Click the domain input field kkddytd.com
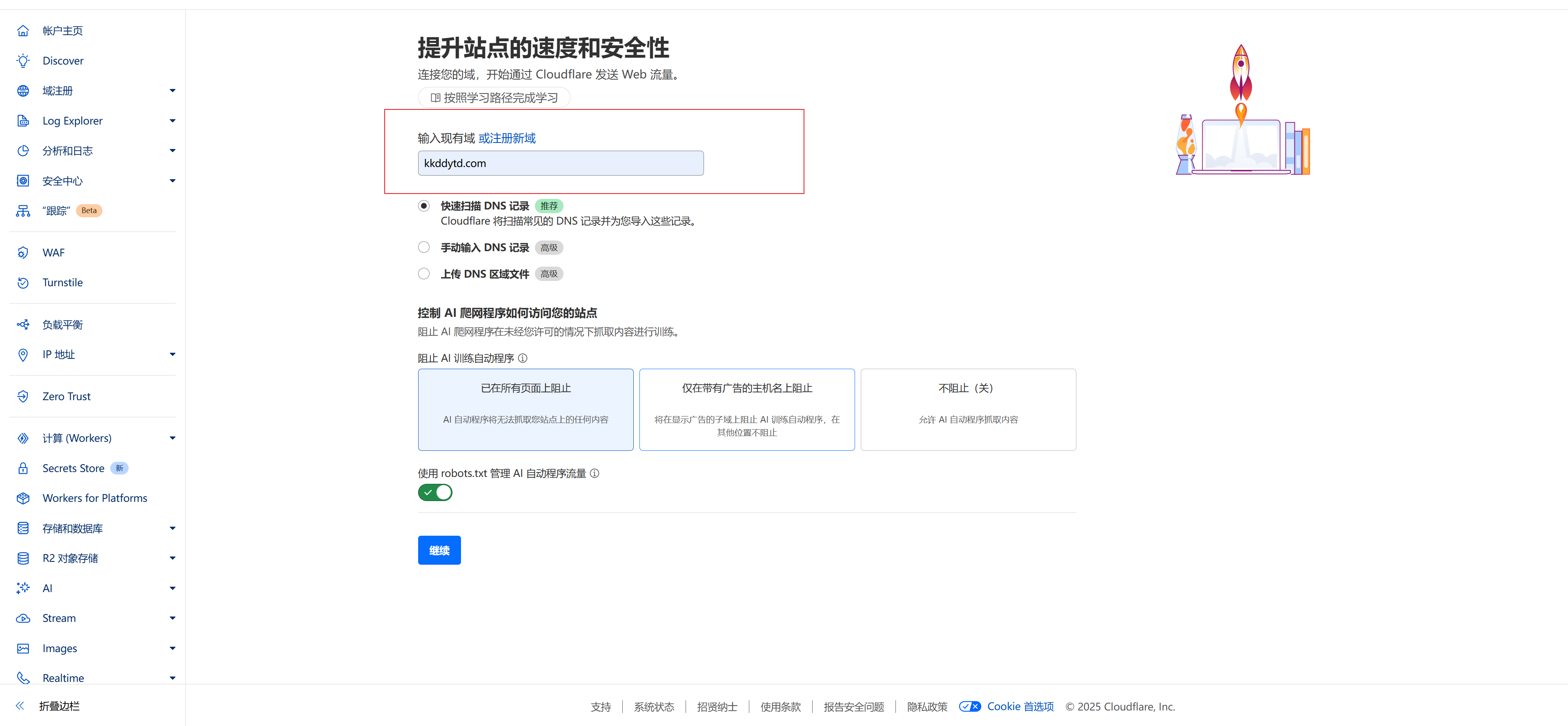 point(561,163)
